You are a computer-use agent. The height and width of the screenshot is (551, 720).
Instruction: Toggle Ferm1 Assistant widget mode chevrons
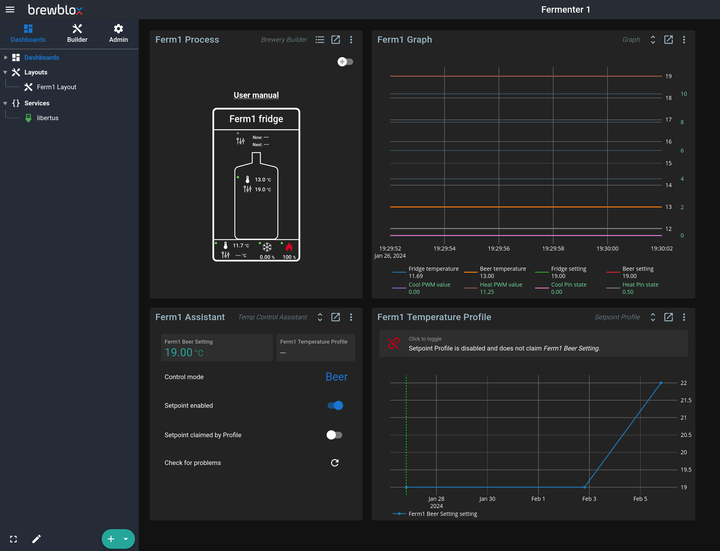point(319,317)
